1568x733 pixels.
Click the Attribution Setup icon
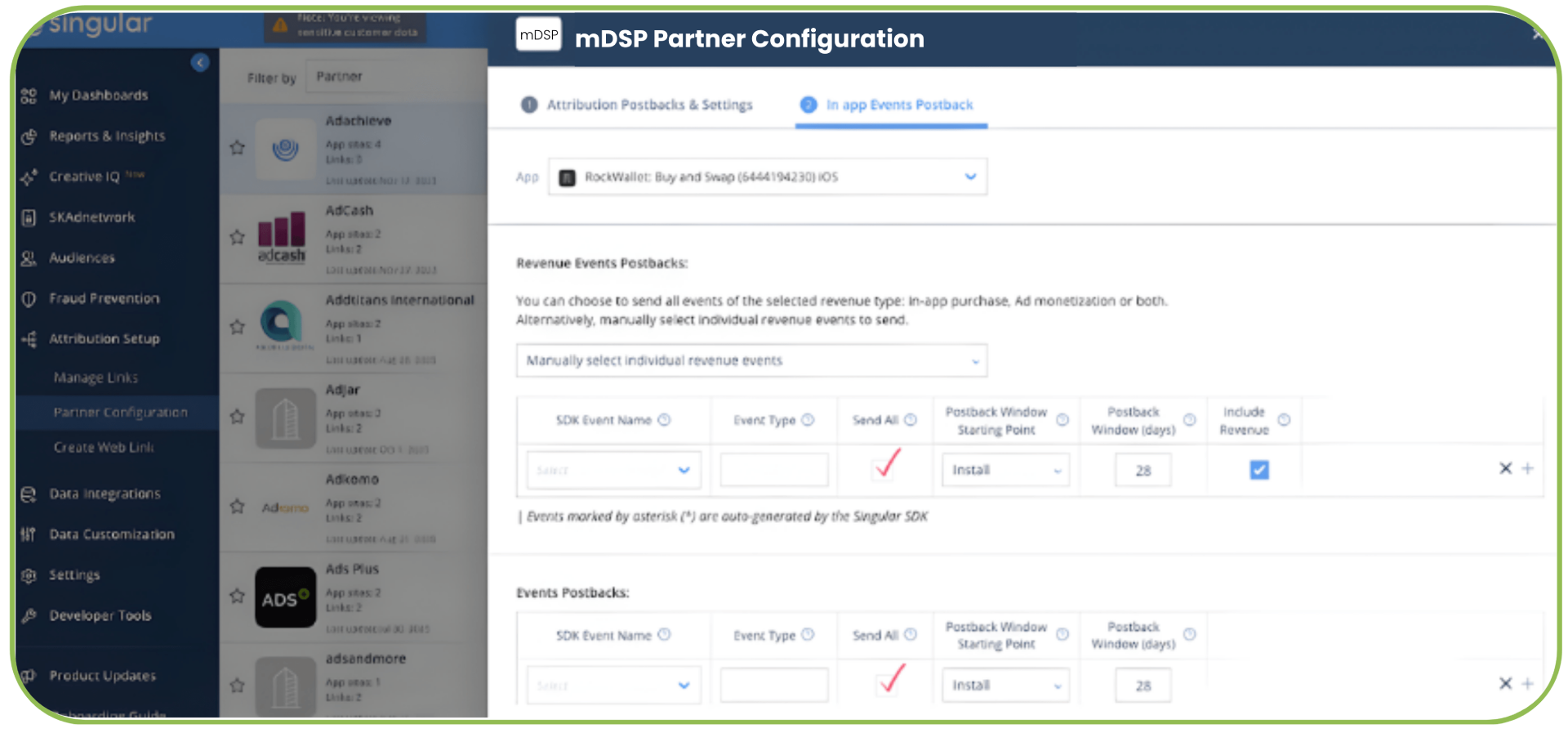[x=29, y=339]
